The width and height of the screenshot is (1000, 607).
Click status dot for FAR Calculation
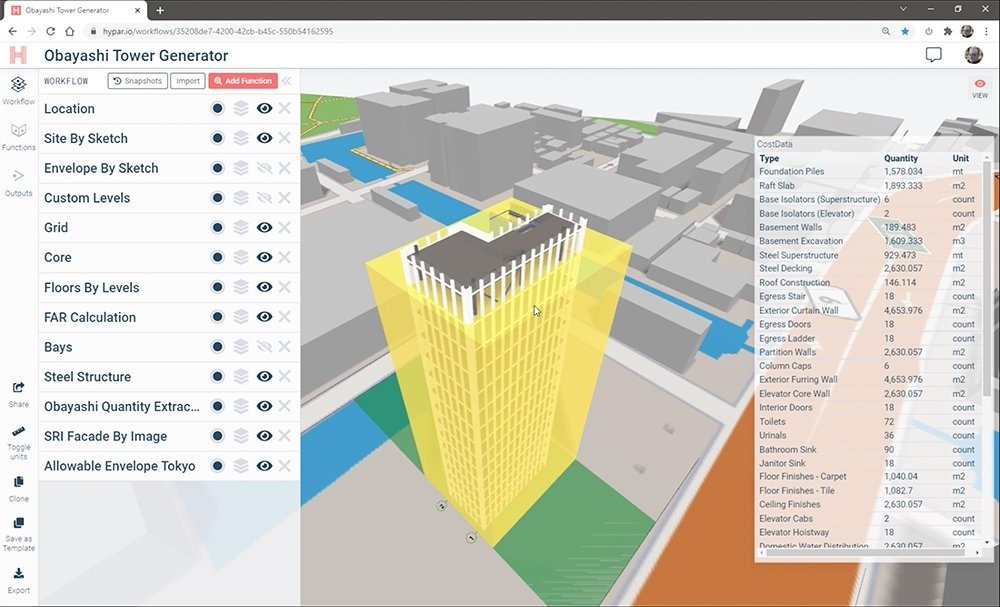(x=217, y=317)
